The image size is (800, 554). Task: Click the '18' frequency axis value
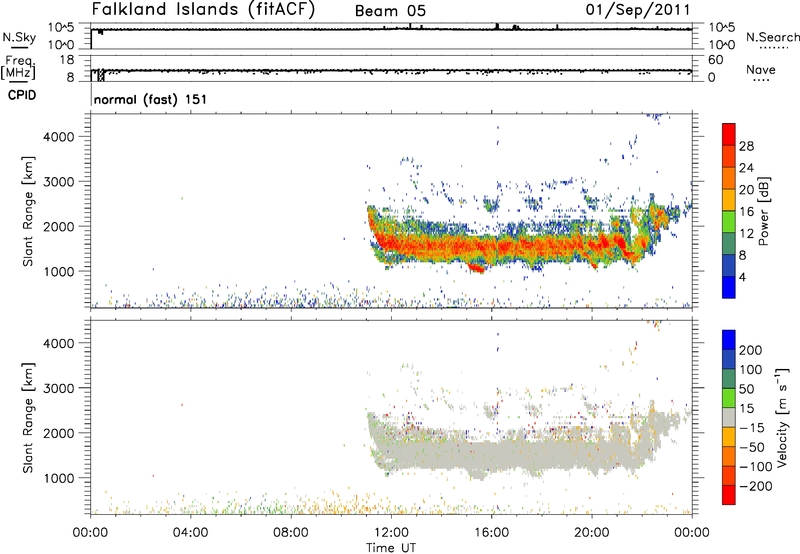[67, 60]
